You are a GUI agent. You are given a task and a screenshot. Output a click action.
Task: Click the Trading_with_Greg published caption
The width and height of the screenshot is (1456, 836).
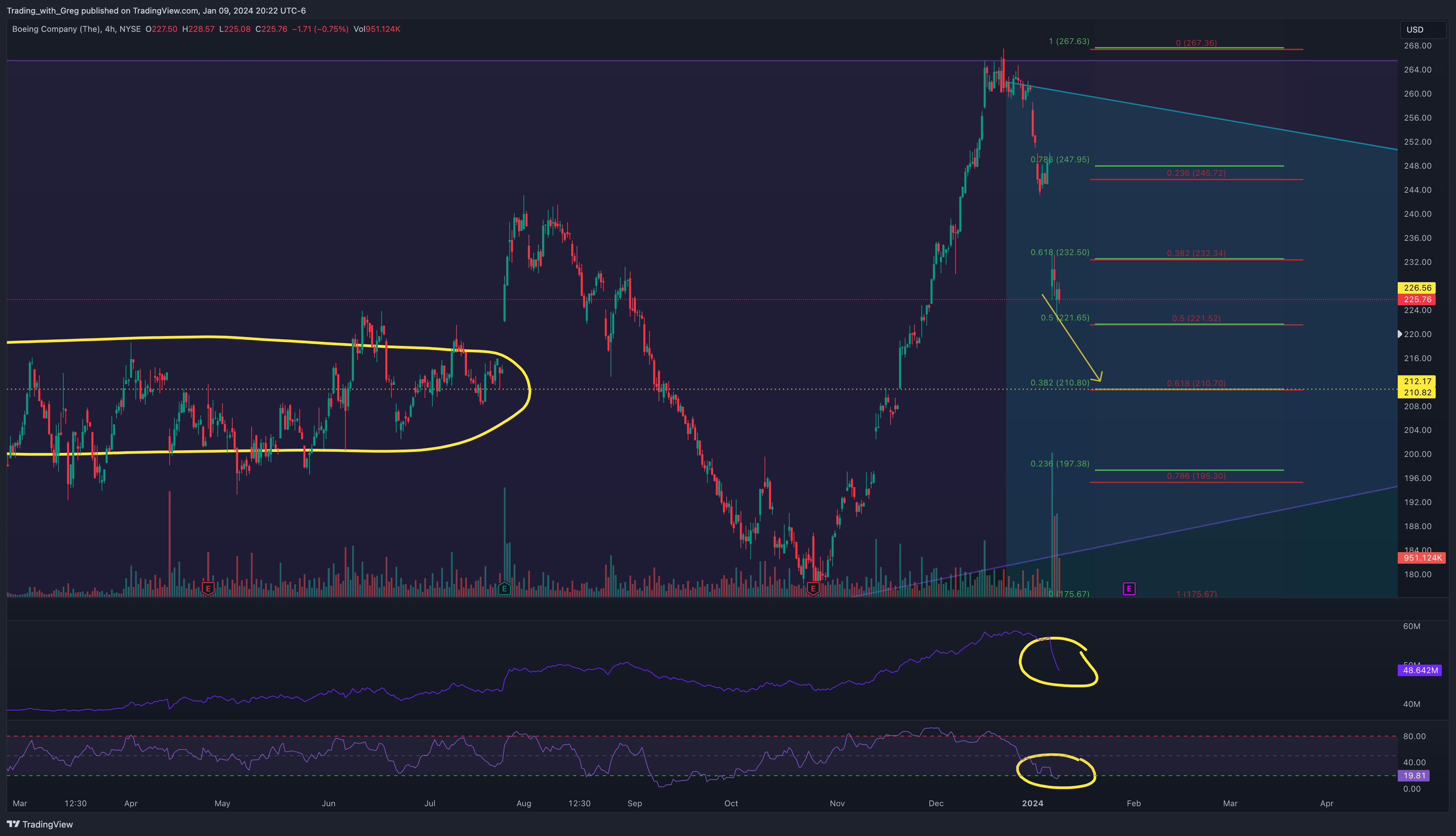[x=156, y=11]
